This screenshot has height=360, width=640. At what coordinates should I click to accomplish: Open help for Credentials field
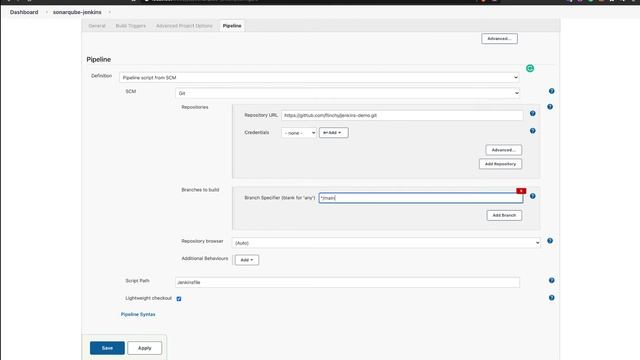tap(532, 131)
